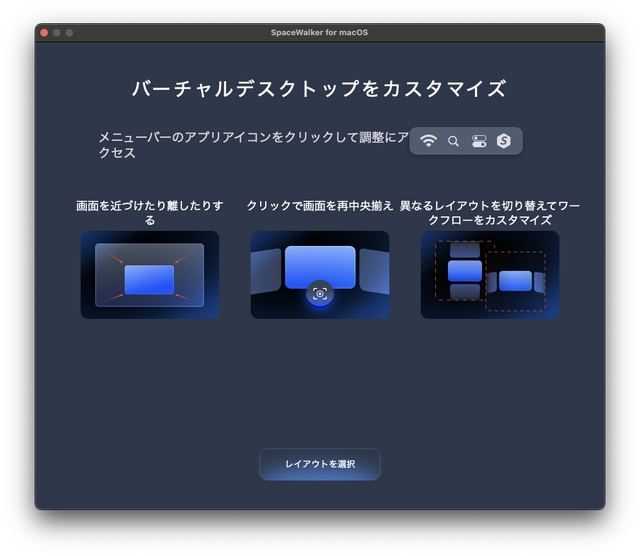The width and height of the screenshot is (640, 556).
Task: Click the SpaceWalker for macOS window title
Action: click(320, 33)
